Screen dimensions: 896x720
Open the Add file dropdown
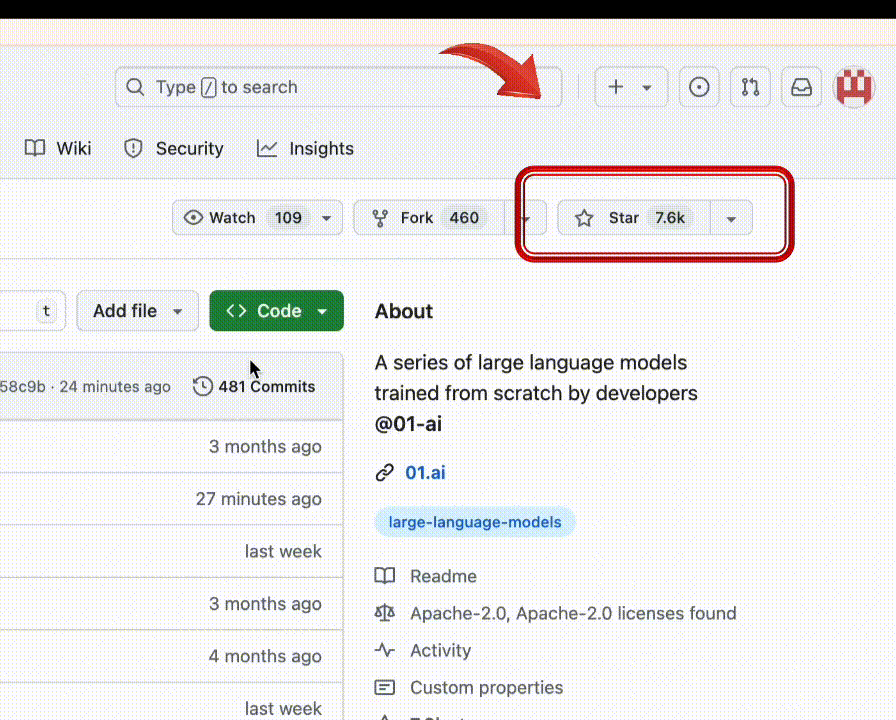[x=138, y=311]
